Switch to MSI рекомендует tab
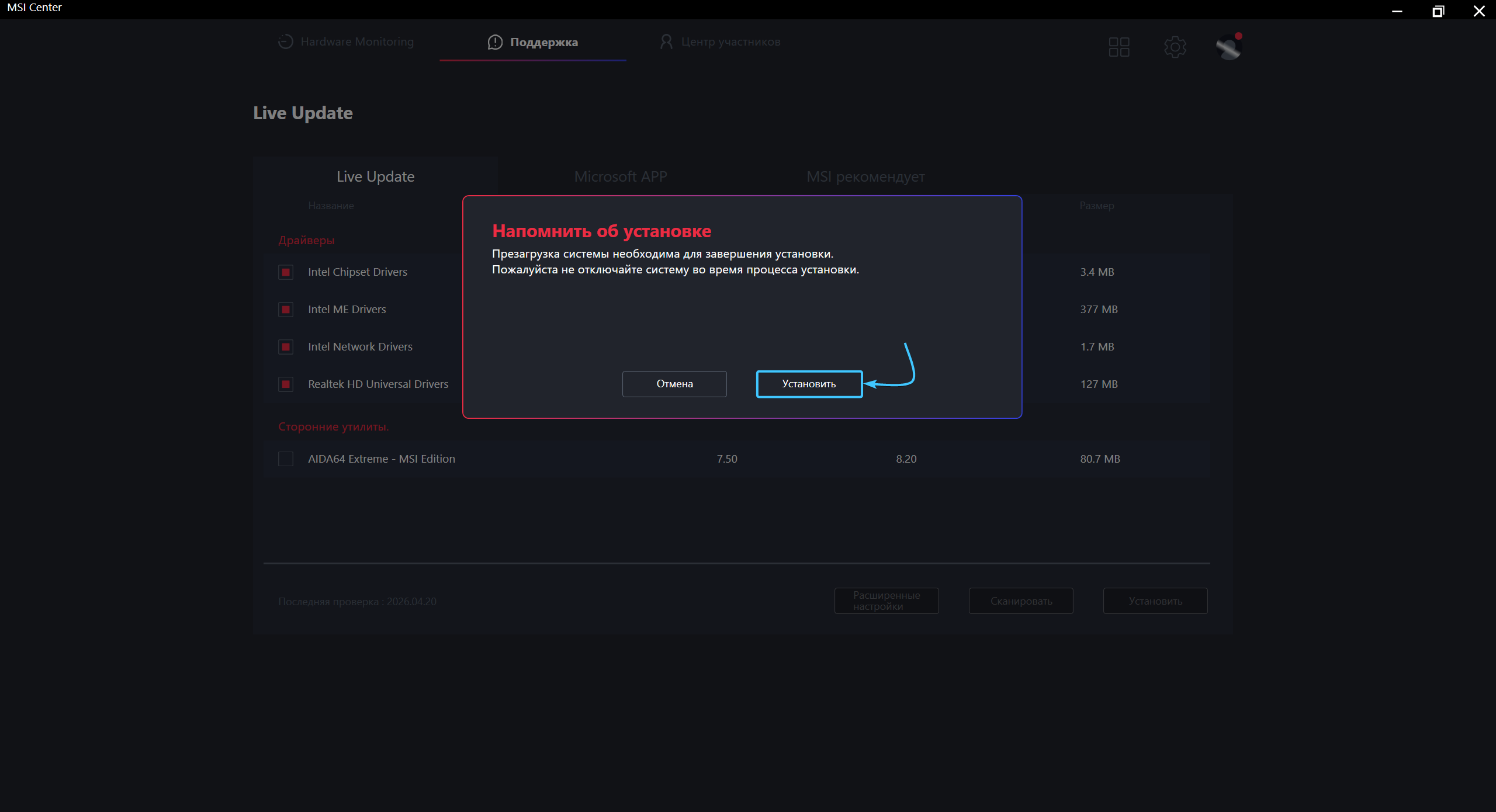This screenshot has height=812, width=1496. click(865, 176)
